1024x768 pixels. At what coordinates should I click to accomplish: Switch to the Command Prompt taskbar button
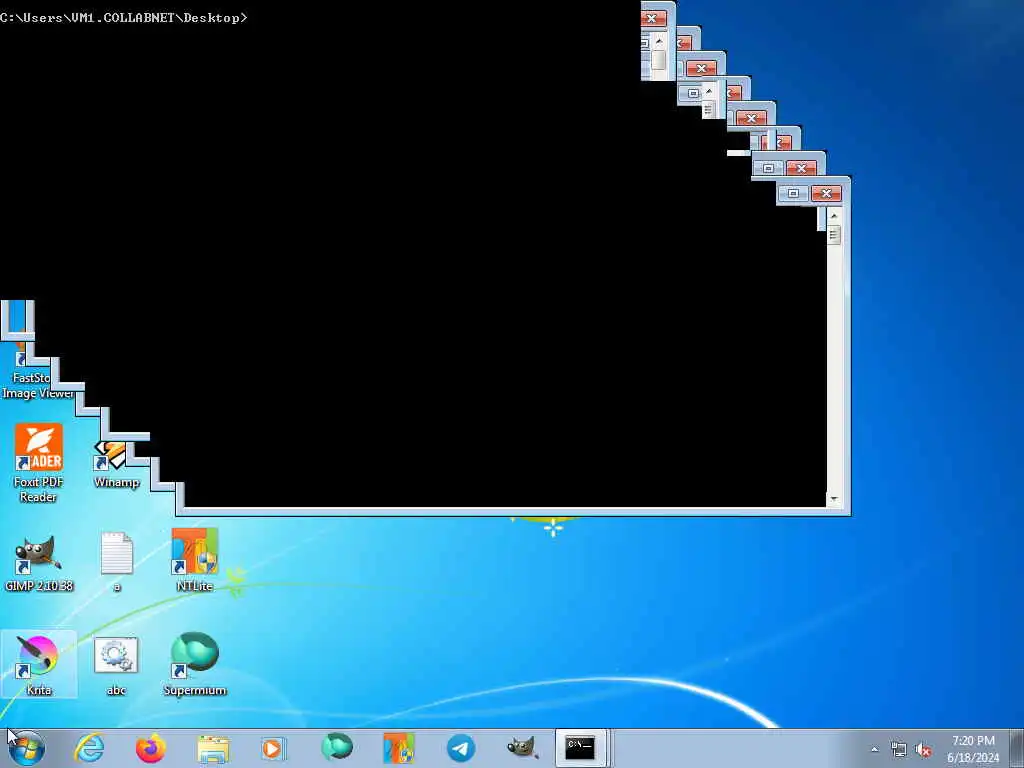pos(581,748)
